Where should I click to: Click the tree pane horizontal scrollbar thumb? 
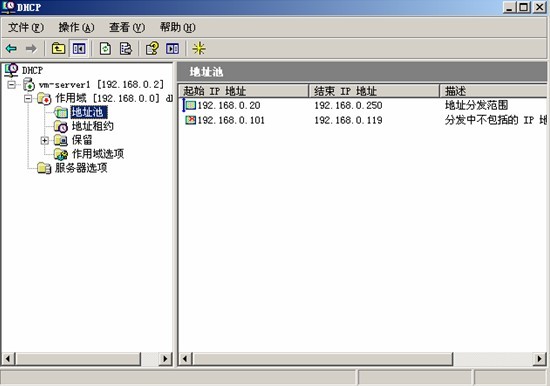pos(78,359)
